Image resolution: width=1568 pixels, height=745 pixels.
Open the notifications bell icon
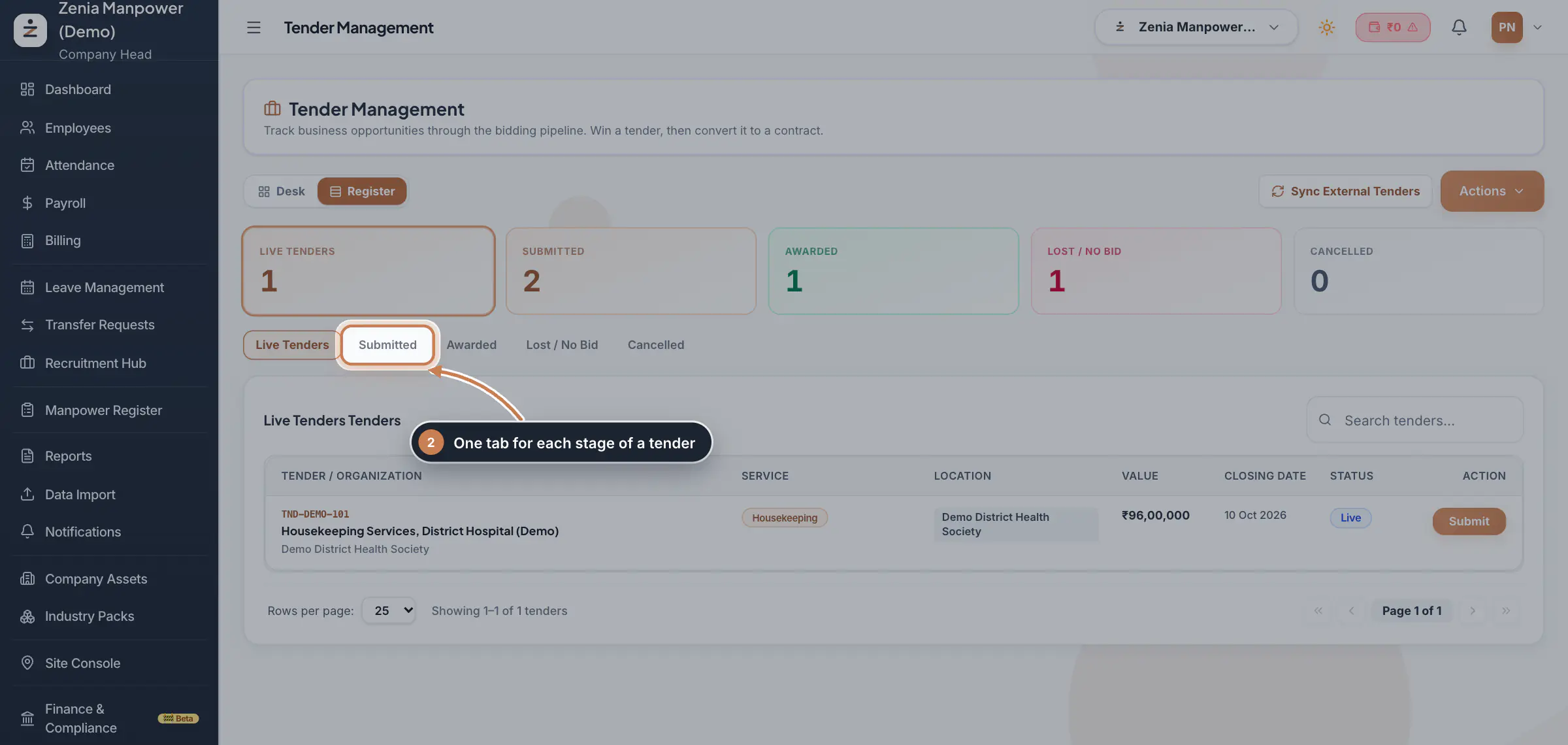click(1459, 27)
